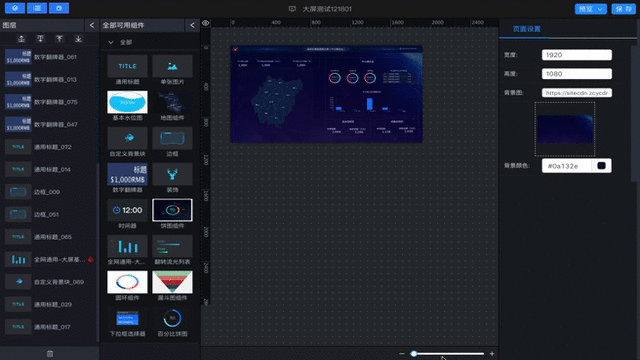Select layer 通用标题_029
This screenshot has width=640, height=360.
49,304
